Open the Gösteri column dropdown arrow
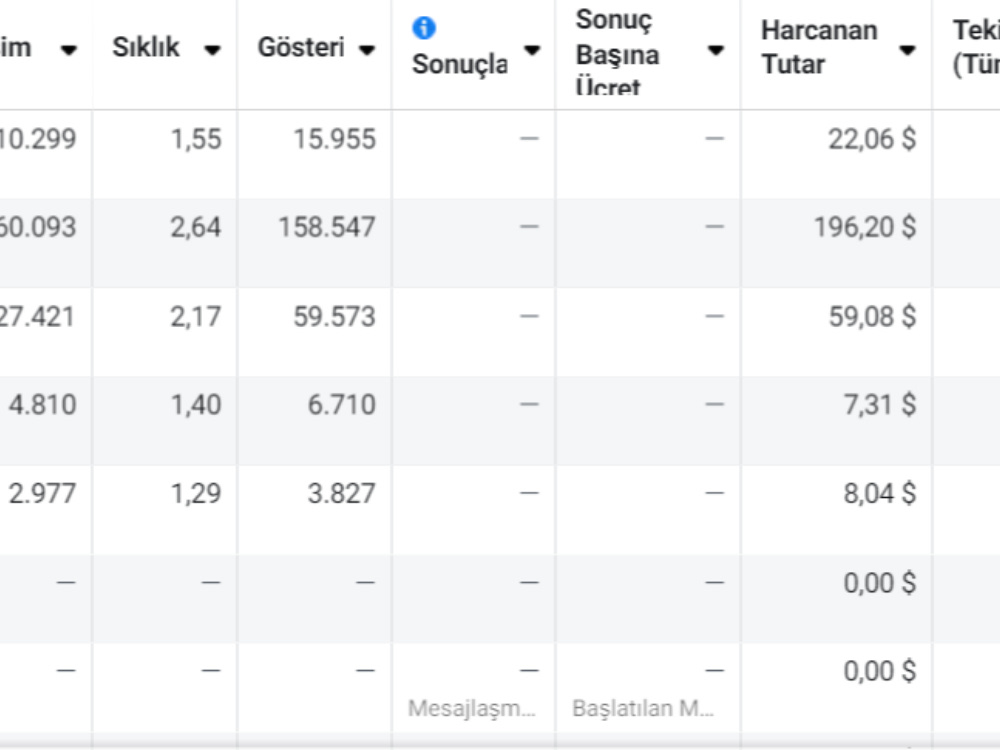 pyautogui.click(x=367, y=50)
